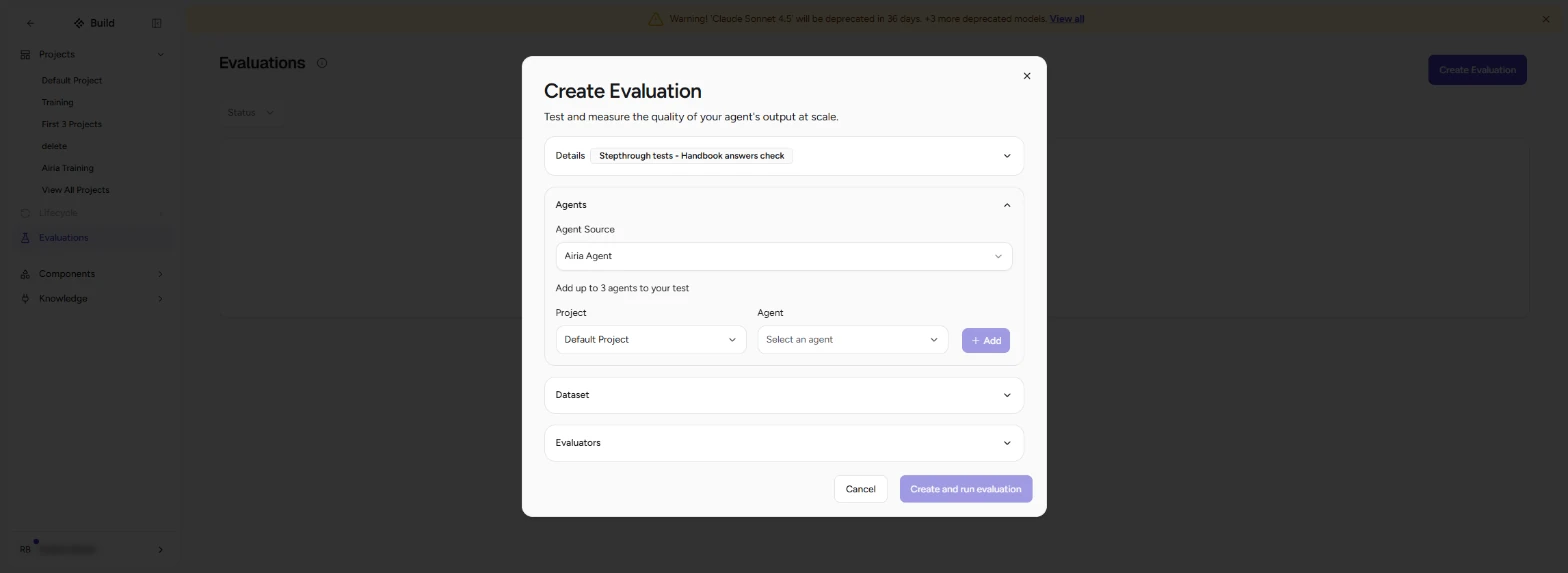The image size is (1568, 573).
Task: Toggle the sidebar collapse icon
Action: coord(156,23)
